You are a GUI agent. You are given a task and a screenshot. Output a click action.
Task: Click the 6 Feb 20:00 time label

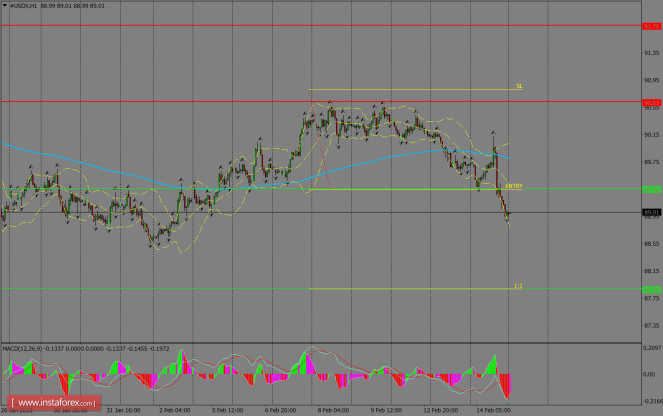[x=280, y=410]
